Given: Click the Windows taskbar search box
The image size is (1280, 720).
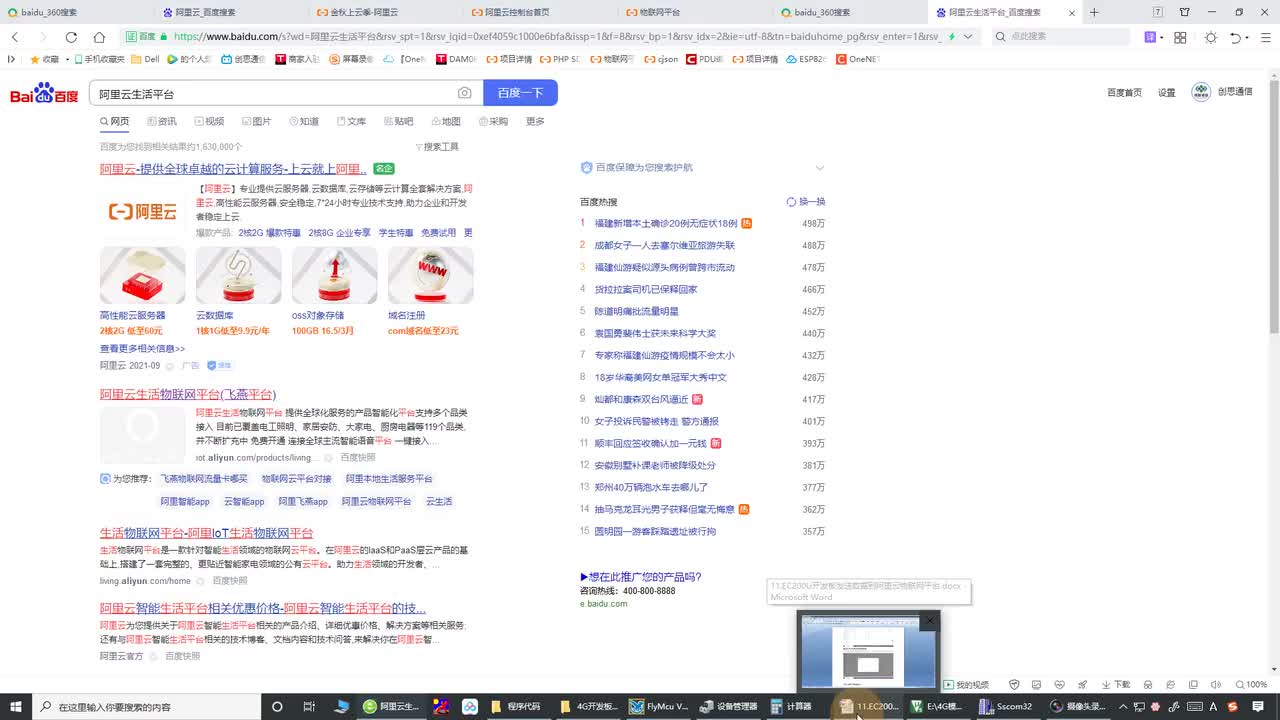Looking at the screenshot, I should [x=146, y=706].
